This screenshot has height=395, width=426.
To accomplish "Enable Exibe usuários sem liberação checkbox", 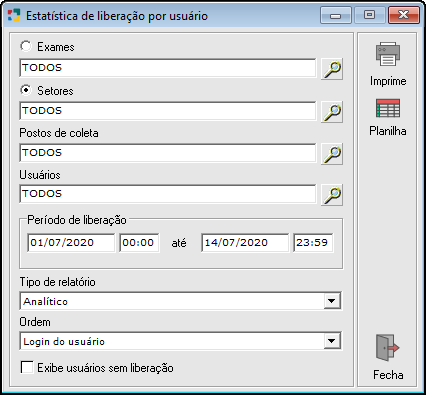I will point(27,367).
